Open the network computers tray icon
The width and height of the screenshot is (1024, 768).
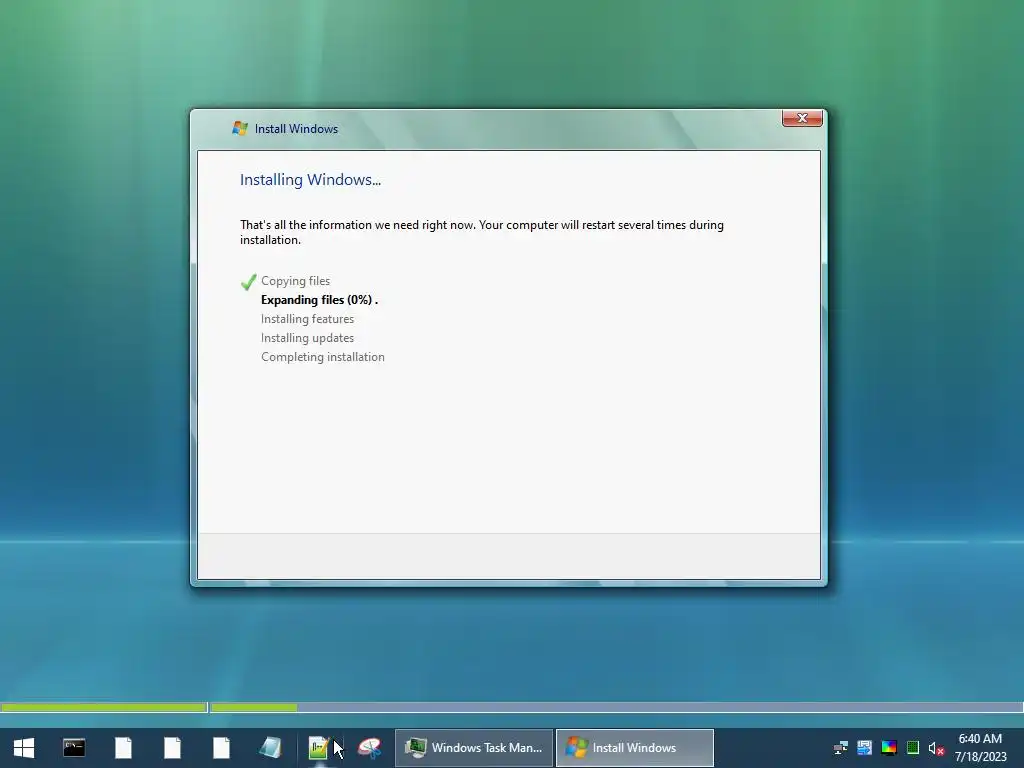[x=840, y=748]
